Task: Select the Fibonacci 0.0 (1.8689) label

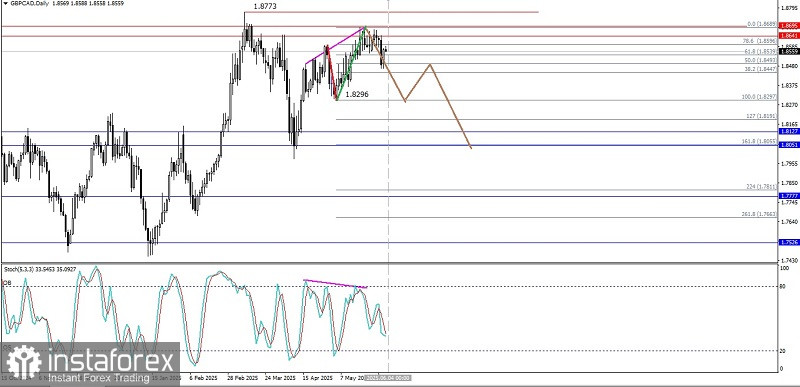Action: 761,24
